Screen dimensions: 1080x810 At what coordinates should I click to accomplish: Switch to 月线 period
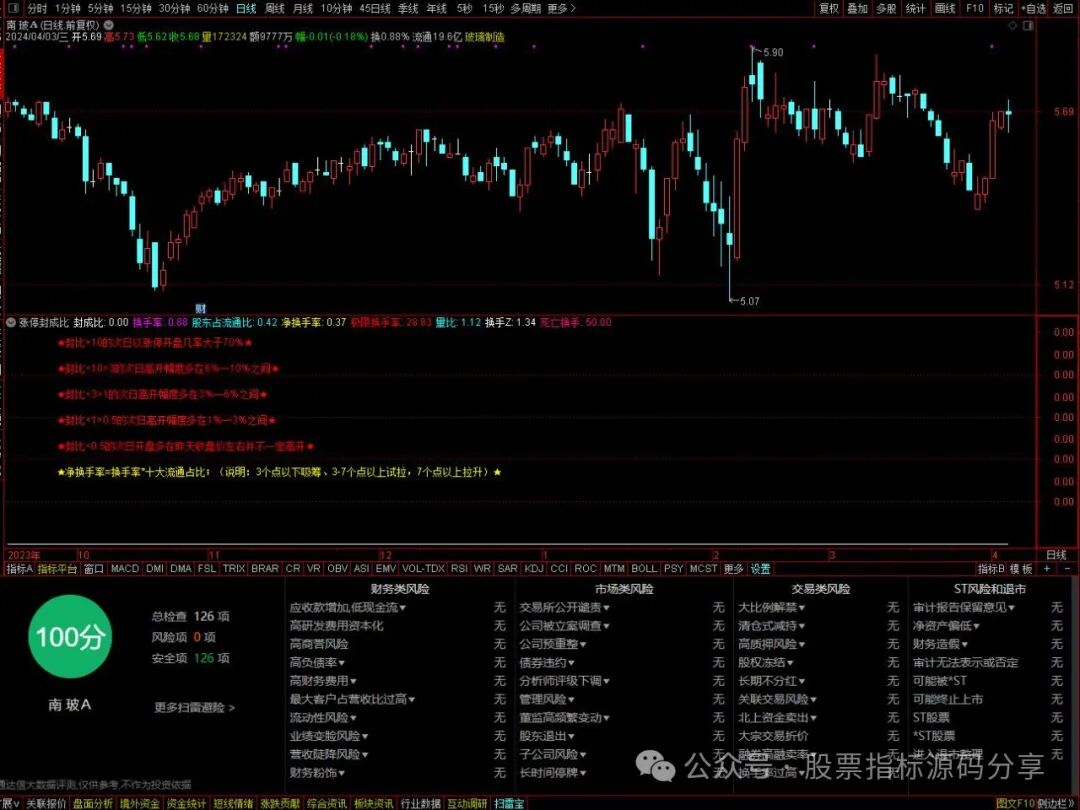coord(303,8)
